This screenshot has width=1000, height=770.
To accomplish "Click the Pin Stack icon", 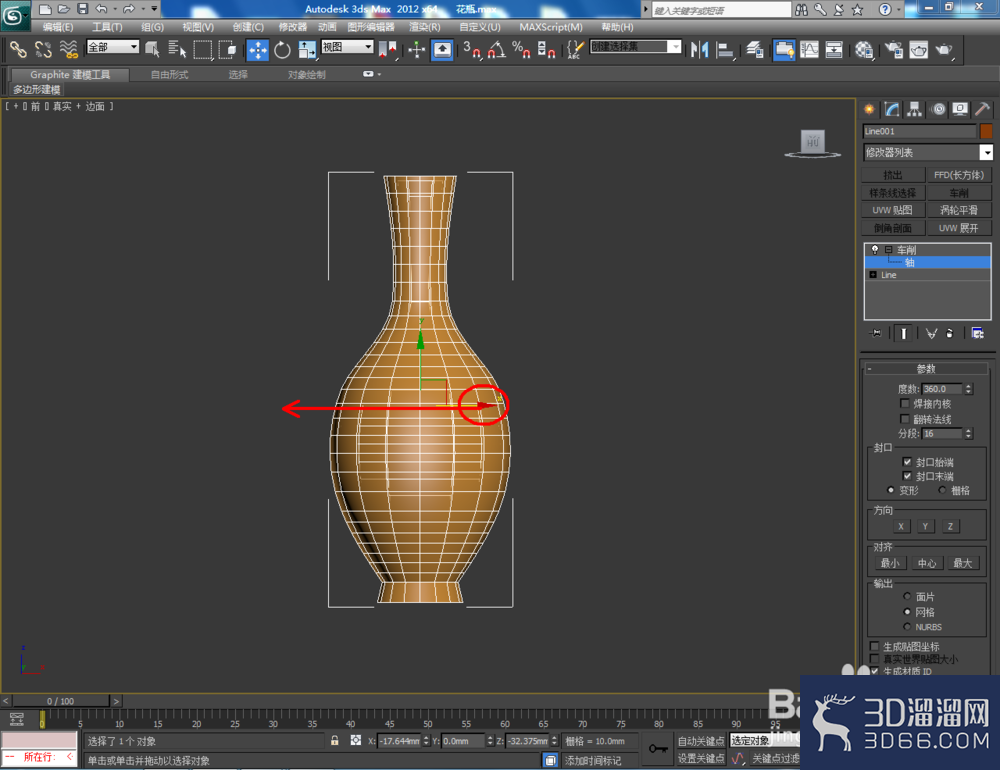I will pyautogui.click(x=876, y=333).
